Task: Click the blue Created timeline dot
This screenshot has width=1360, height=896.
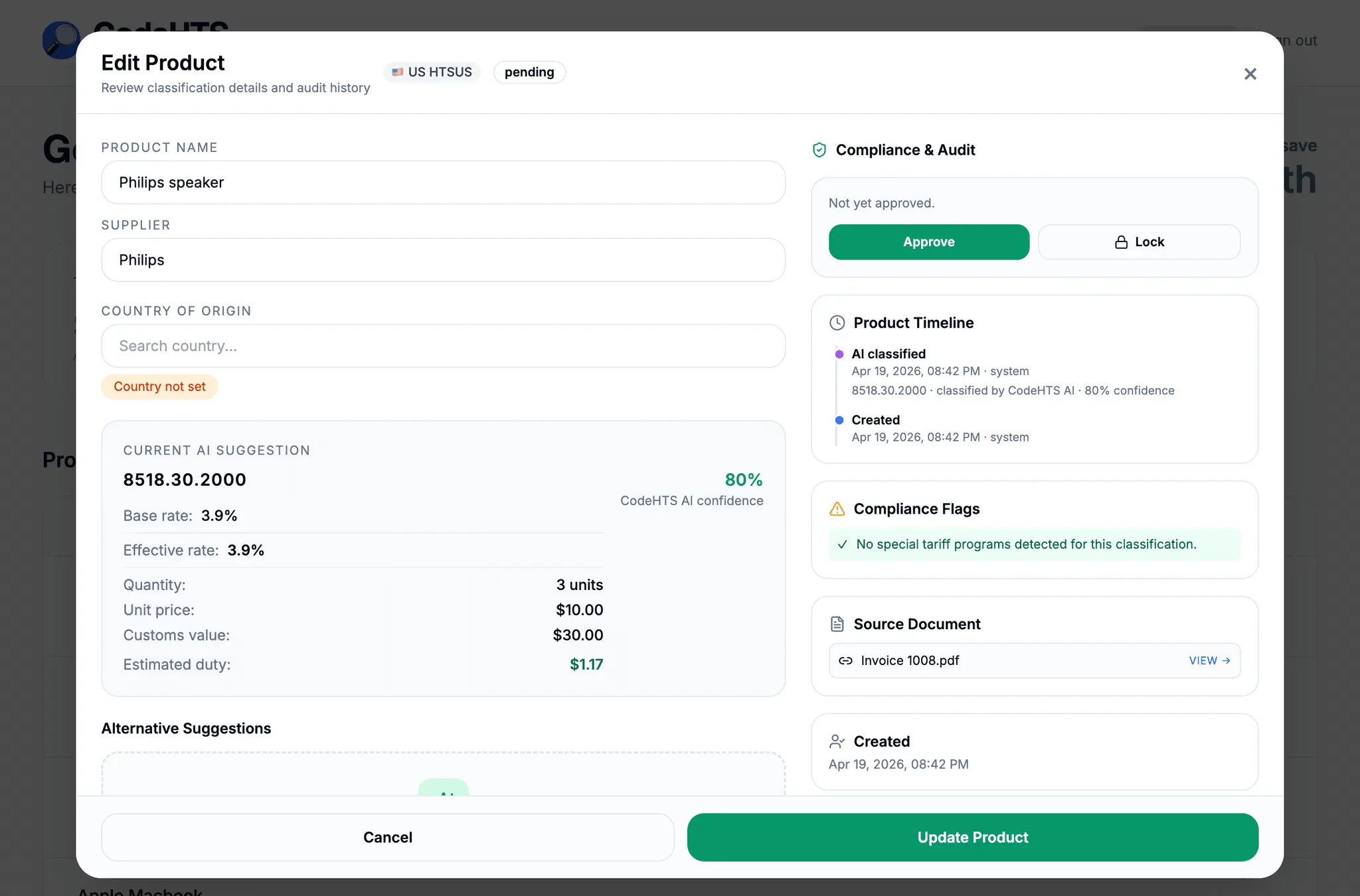Action: tap(839, 420)
